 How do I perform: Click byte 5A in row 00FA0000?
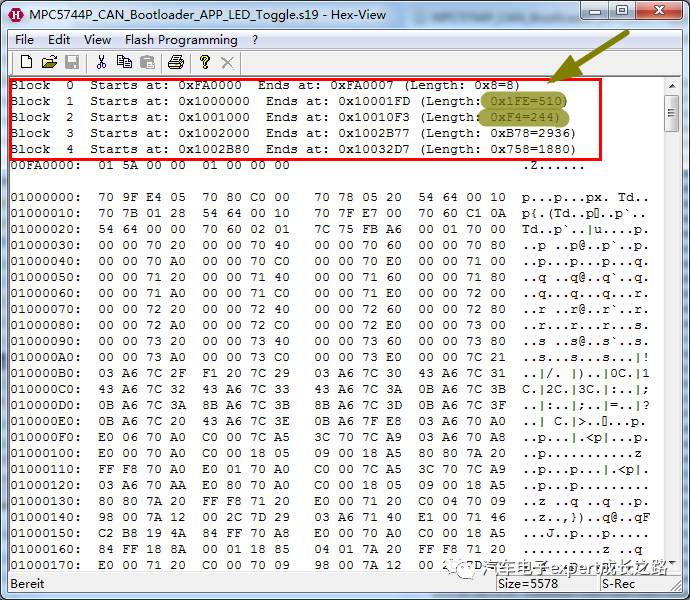130,165
